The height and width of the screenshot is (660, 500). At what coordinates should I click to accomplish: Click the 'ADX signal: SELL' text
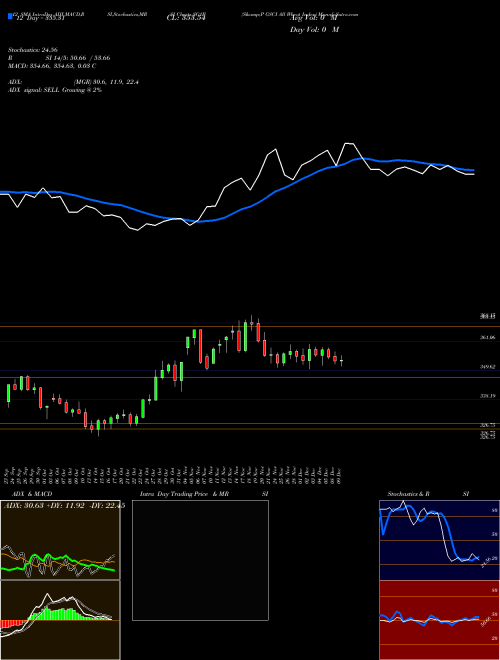click(x=55, y=90)
